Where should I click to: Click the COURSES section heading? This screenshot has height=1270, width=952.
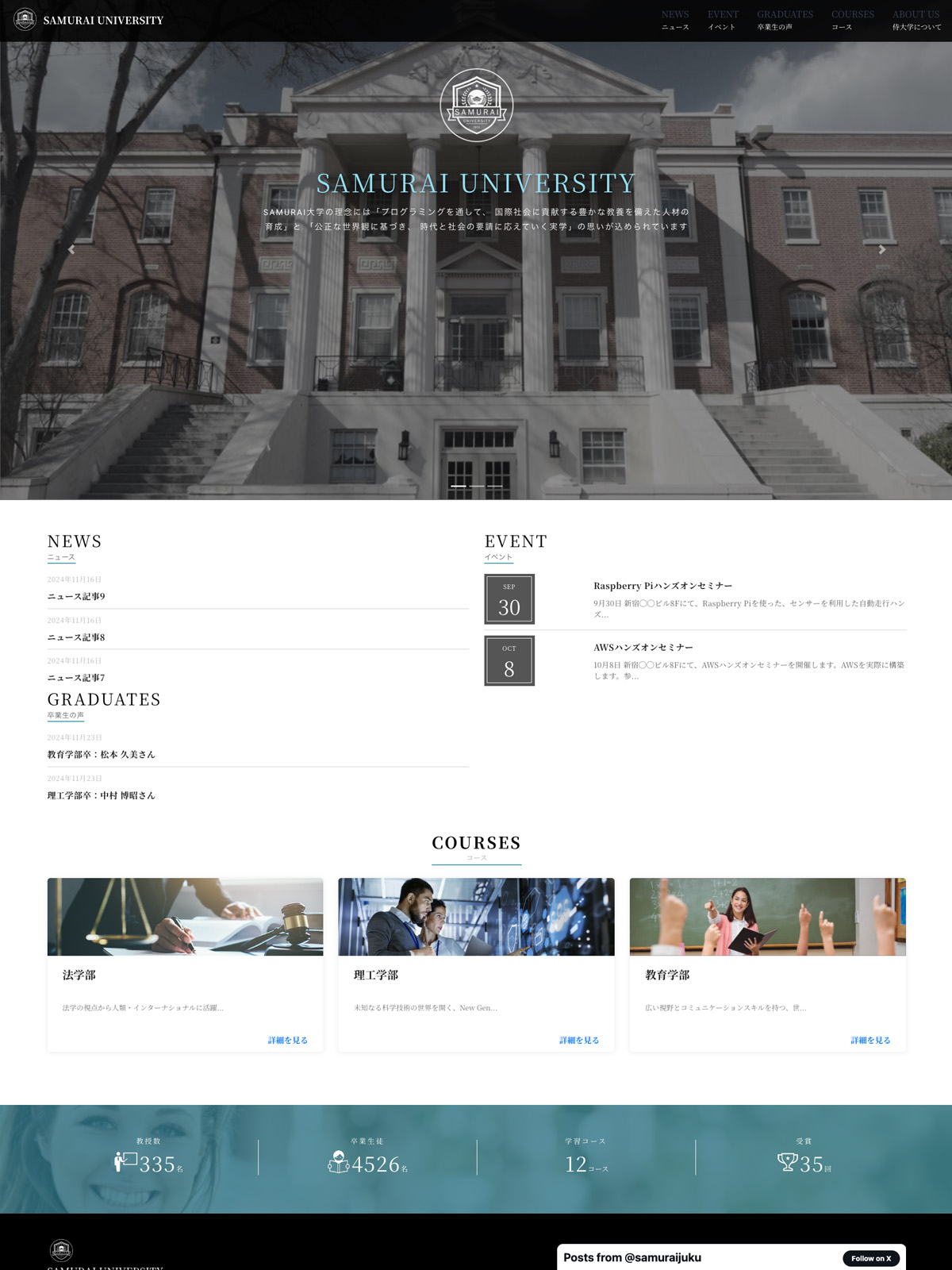(476, 843)
